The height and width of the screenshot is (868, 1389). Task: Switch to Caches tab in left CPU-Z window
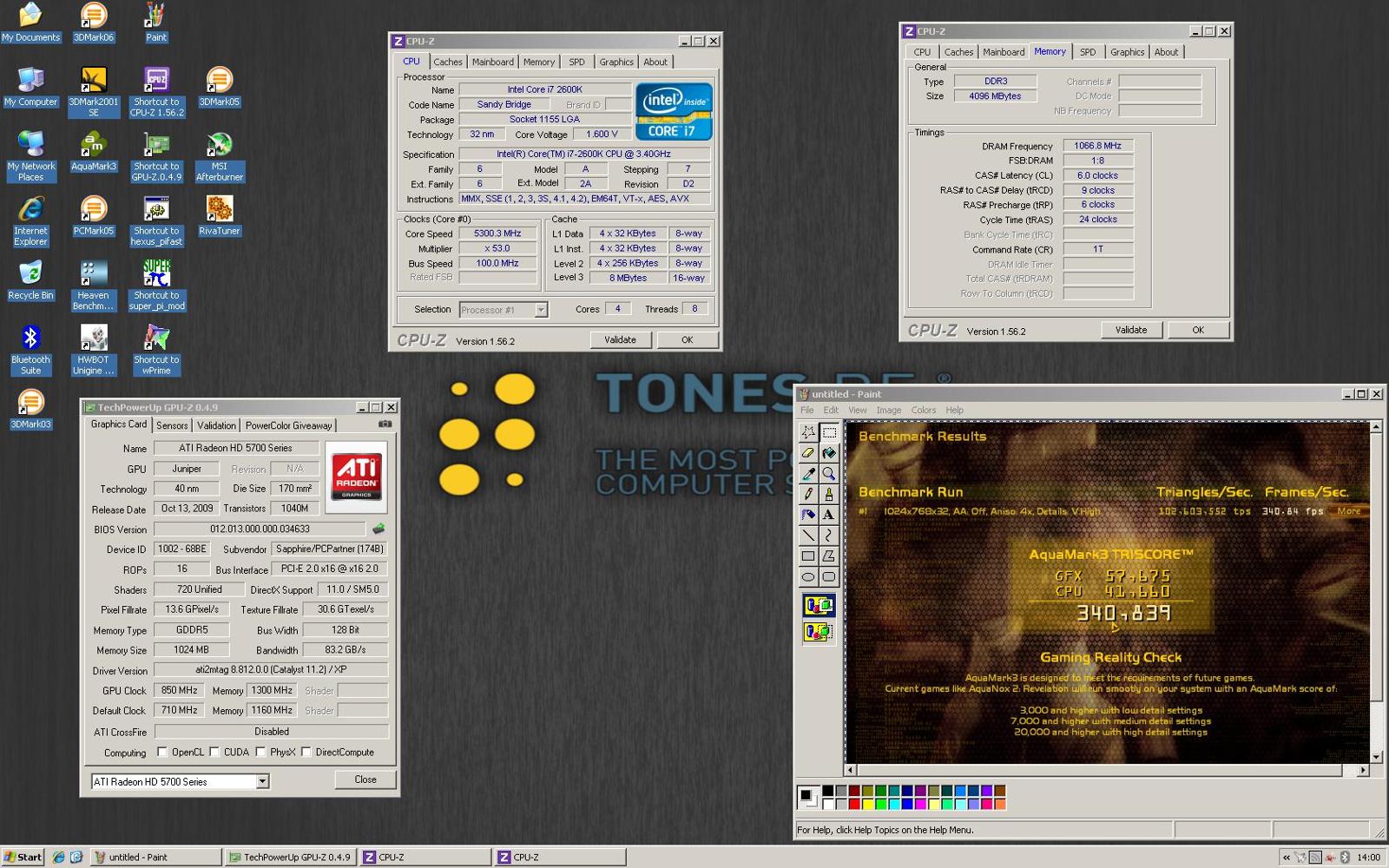pyautogui.click(x=448, y=62)
